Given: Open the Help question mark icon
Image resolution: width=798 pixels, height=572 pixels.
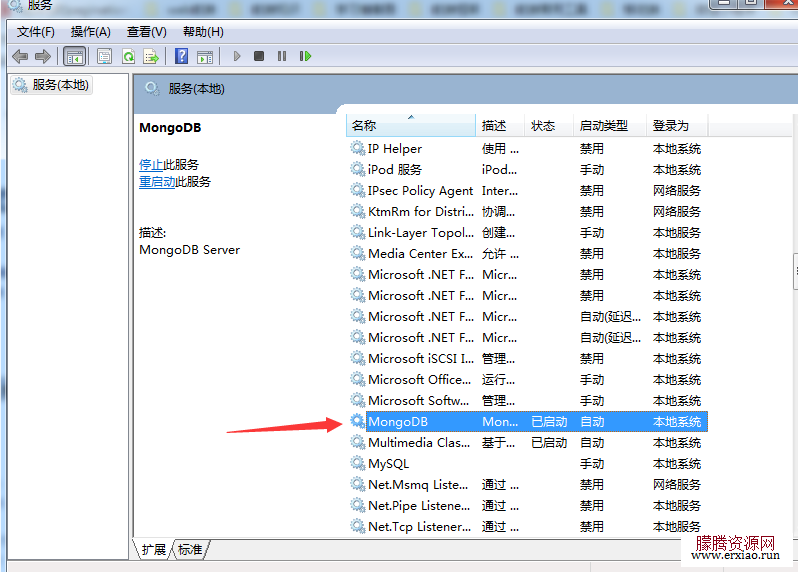Looking at the screenshot, I should pos(181,56).
